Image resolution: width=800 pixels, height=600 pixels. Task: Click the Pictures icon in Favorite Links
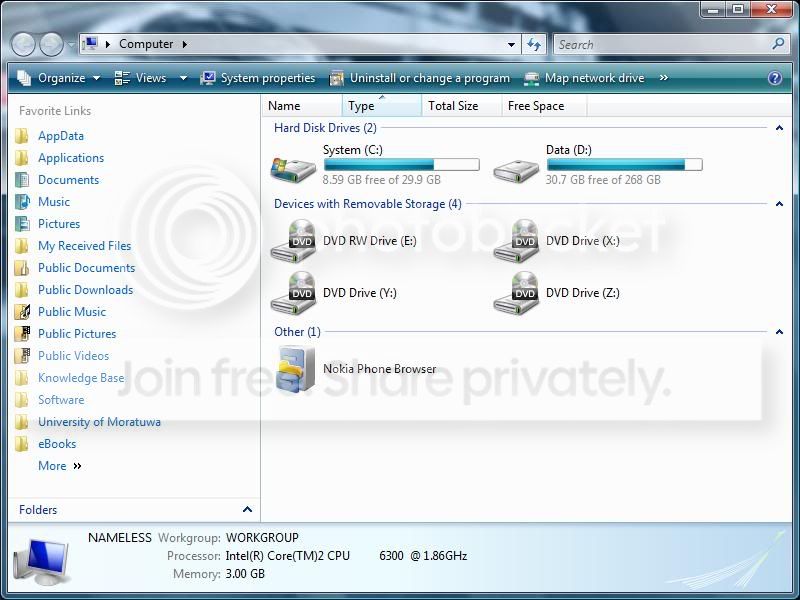(x=21, y=223)
